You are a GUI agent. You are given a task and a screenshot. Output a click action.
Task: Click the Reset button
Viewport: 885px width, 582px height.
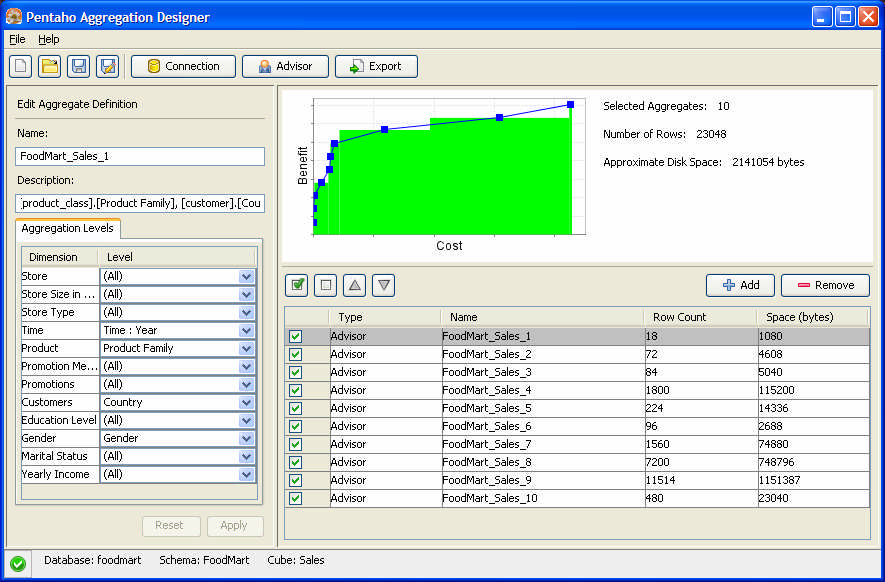click(x=171, y=526)
